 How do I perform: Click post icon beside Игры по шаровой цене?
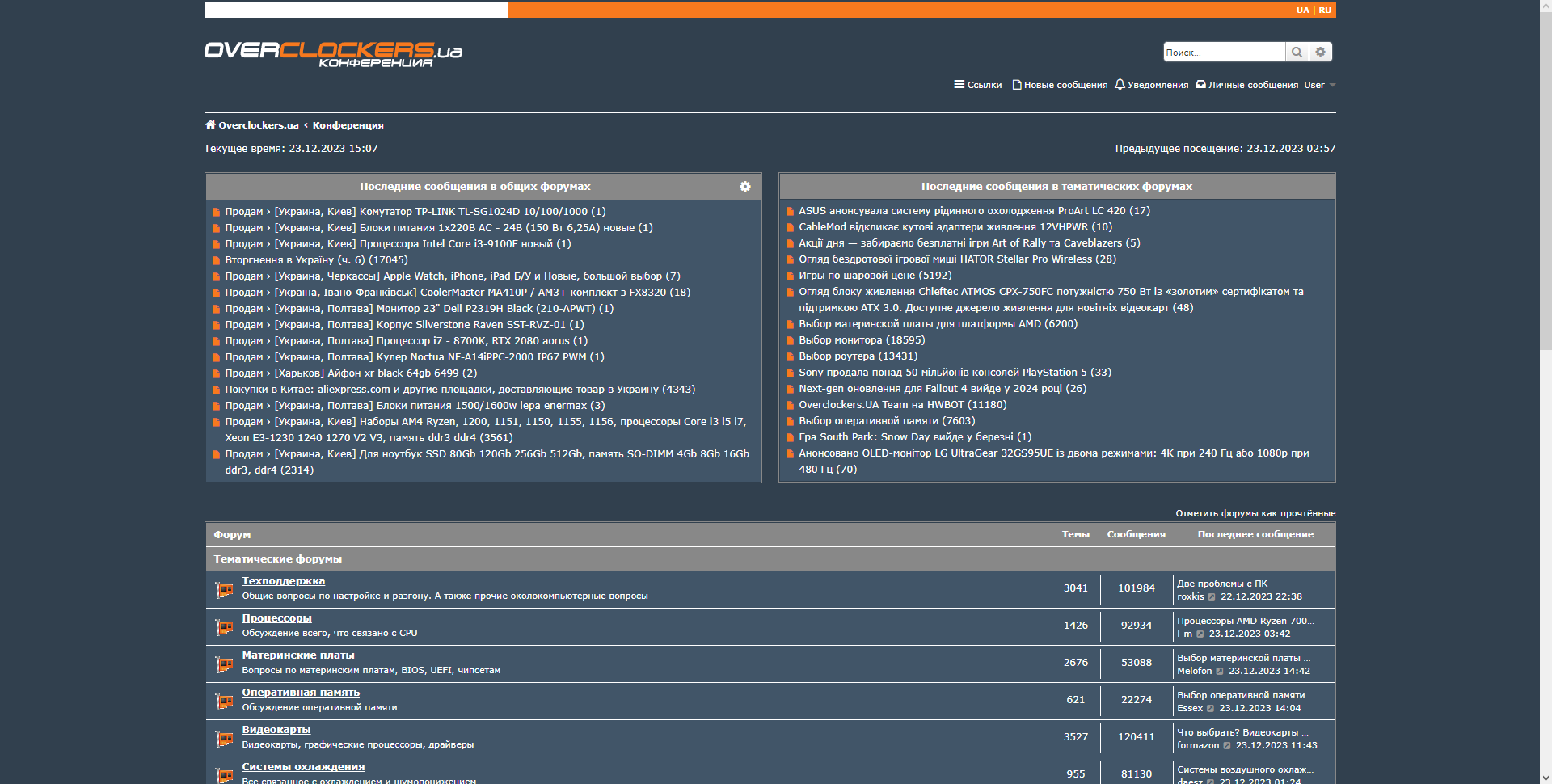tap(791, 276)
